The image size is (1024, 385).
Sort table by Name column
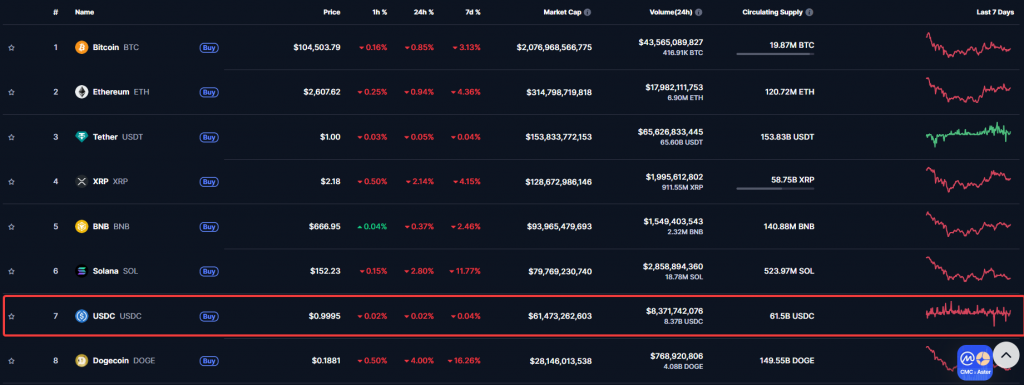pyautogui.click(x=84, y=12)
